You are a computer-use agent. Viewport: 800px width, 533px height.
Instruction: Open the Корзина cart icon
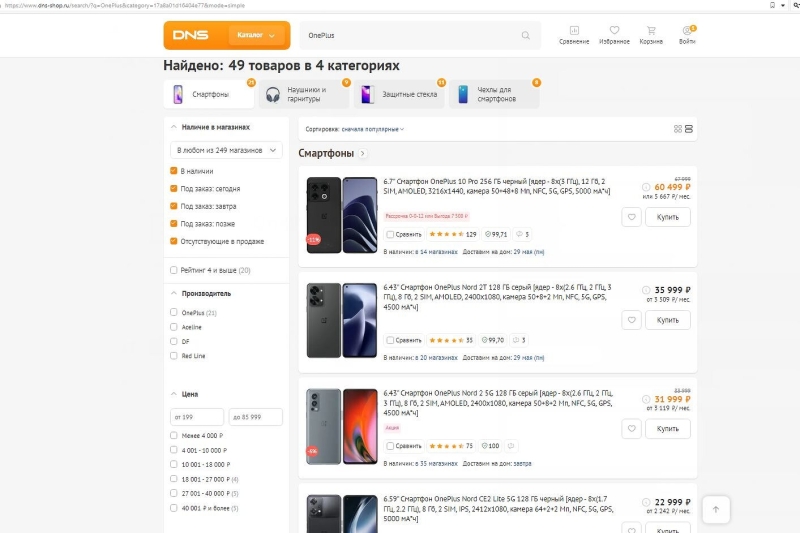point(651,35)
